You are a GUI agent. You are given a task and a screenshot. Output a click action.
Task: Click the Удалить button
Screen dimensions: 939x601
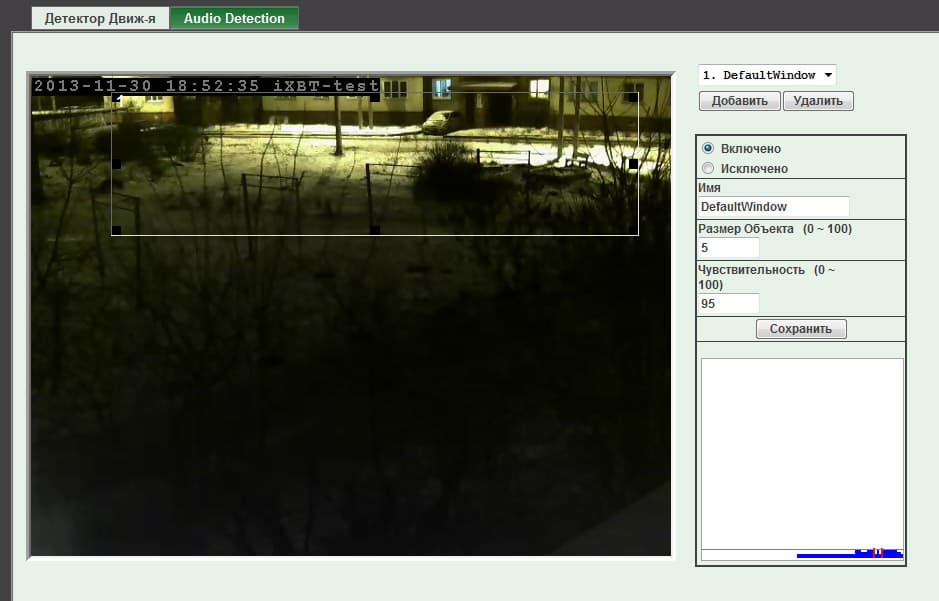pyautogui.click(x=818, y=101)
